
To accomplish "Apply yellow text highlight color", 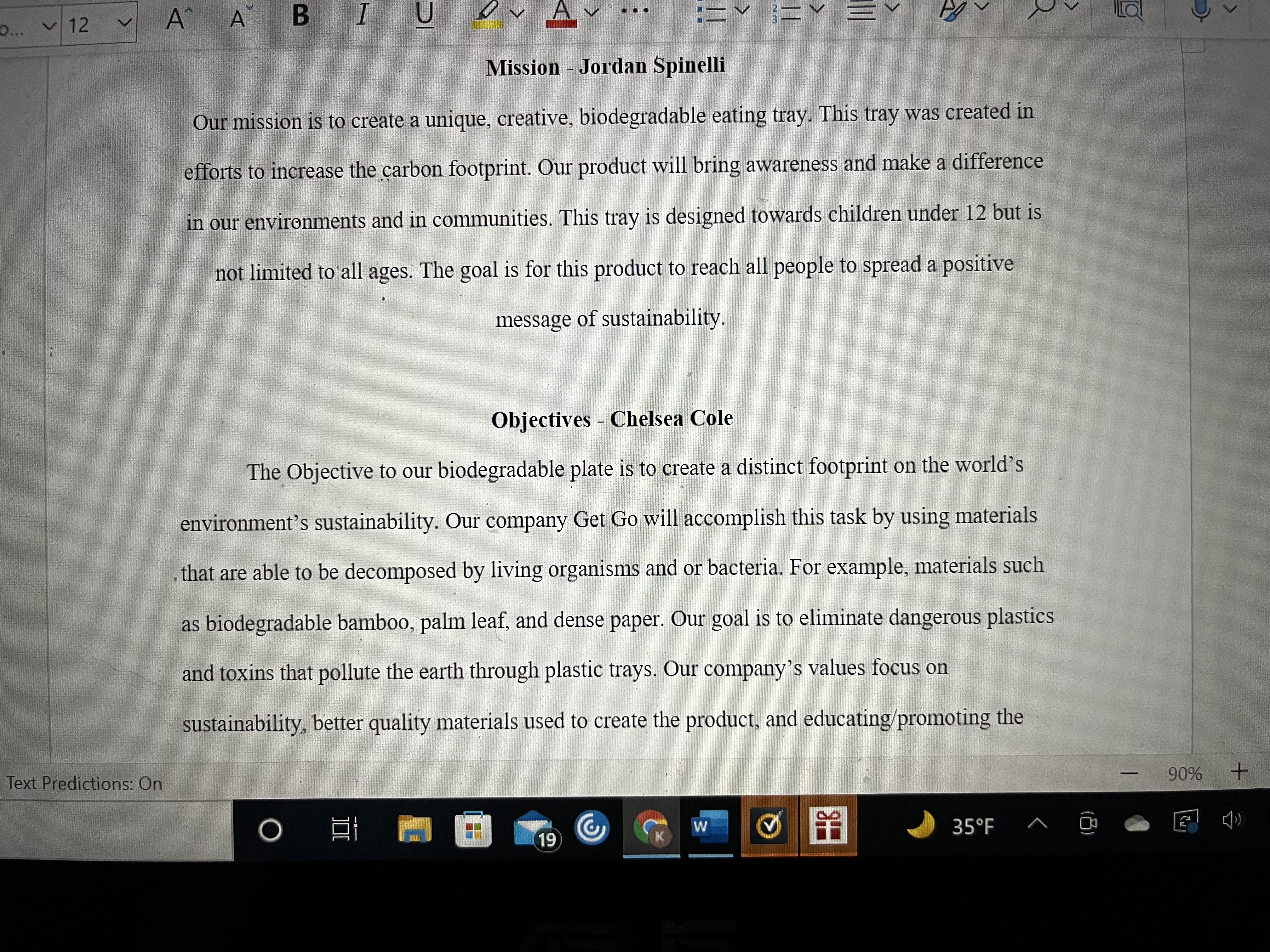I will coord(487,14).
